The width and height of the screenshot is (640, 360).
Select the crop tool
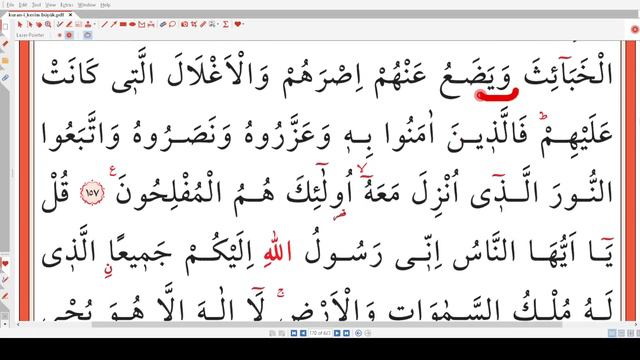coord(193,25)
